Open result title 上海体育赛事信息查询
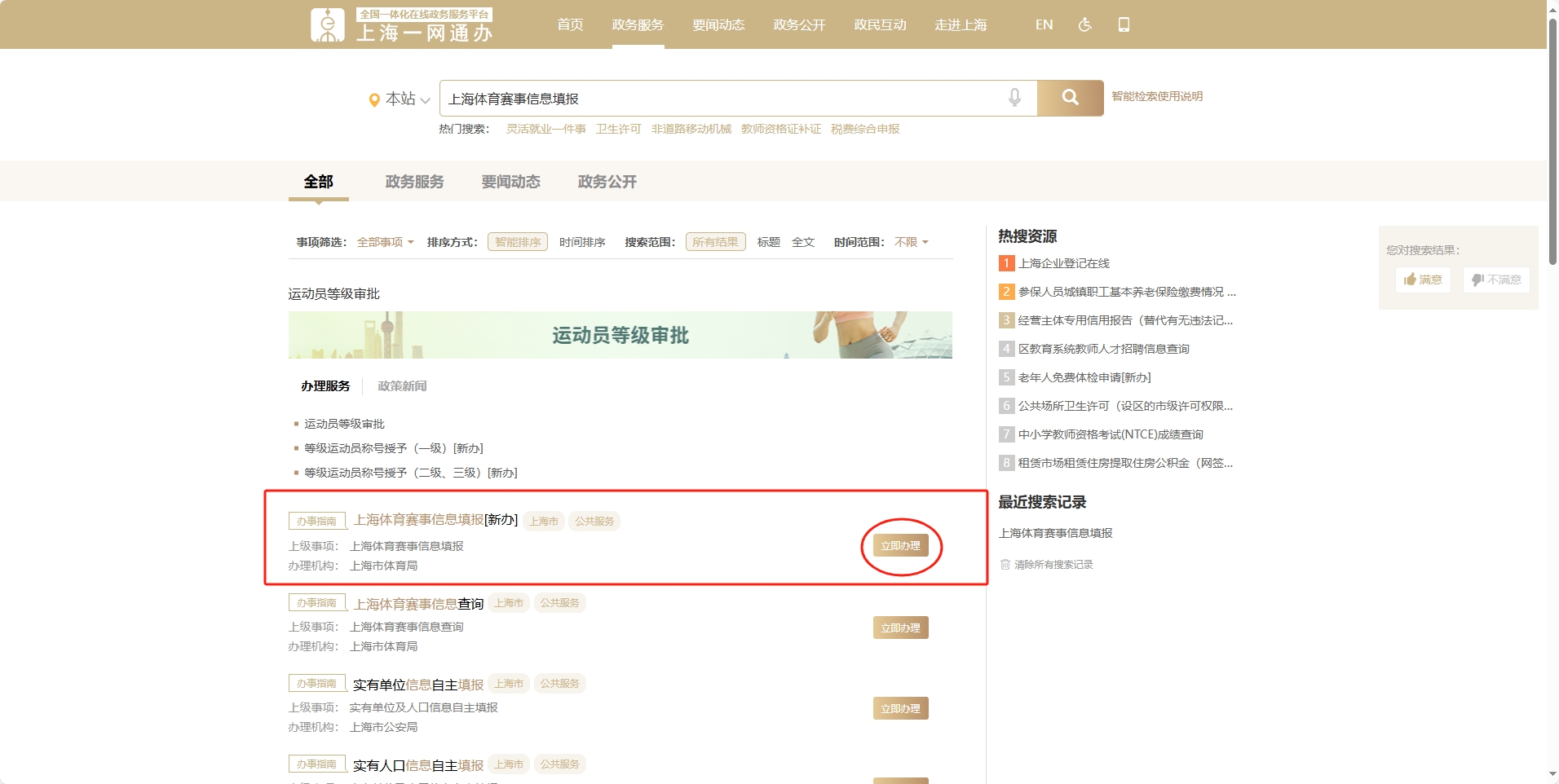Image resolution: width=1559 pixels, height=784 pixels. coord(418,604)
